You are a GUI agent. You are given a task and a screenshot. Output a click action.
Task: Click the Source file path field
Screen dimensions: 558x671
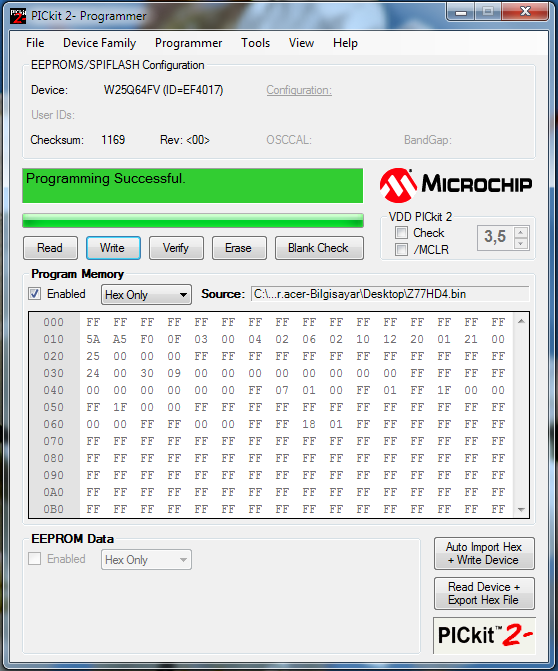click(390, 294)
